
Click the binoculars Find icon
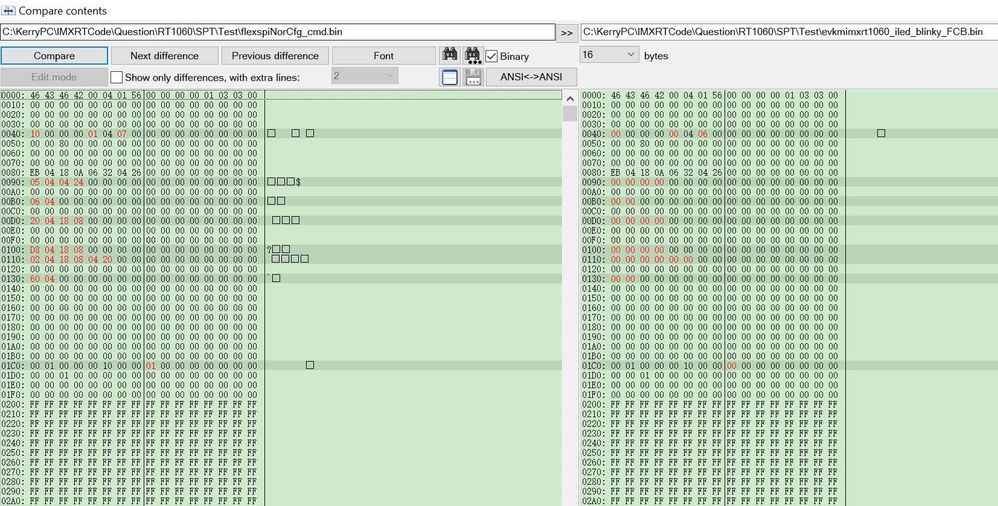[449, 55]
